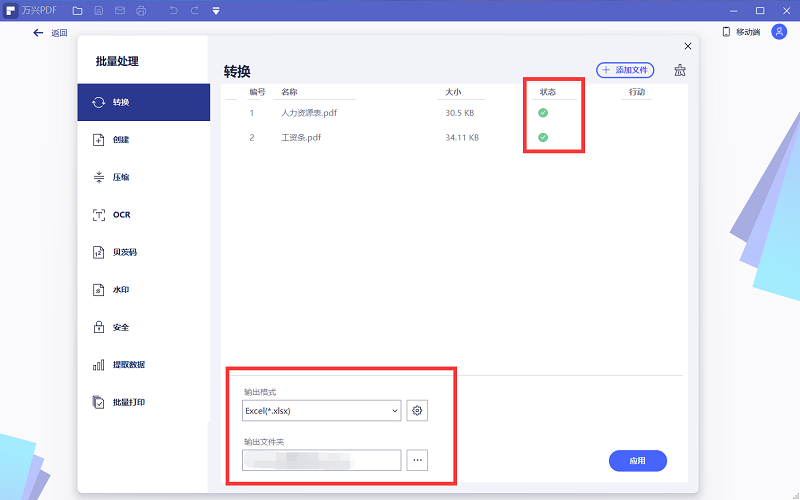This screenshot has width=800, height=500.
Task: Click the open folder icon in title bar
Action: [x=77, y=11]
